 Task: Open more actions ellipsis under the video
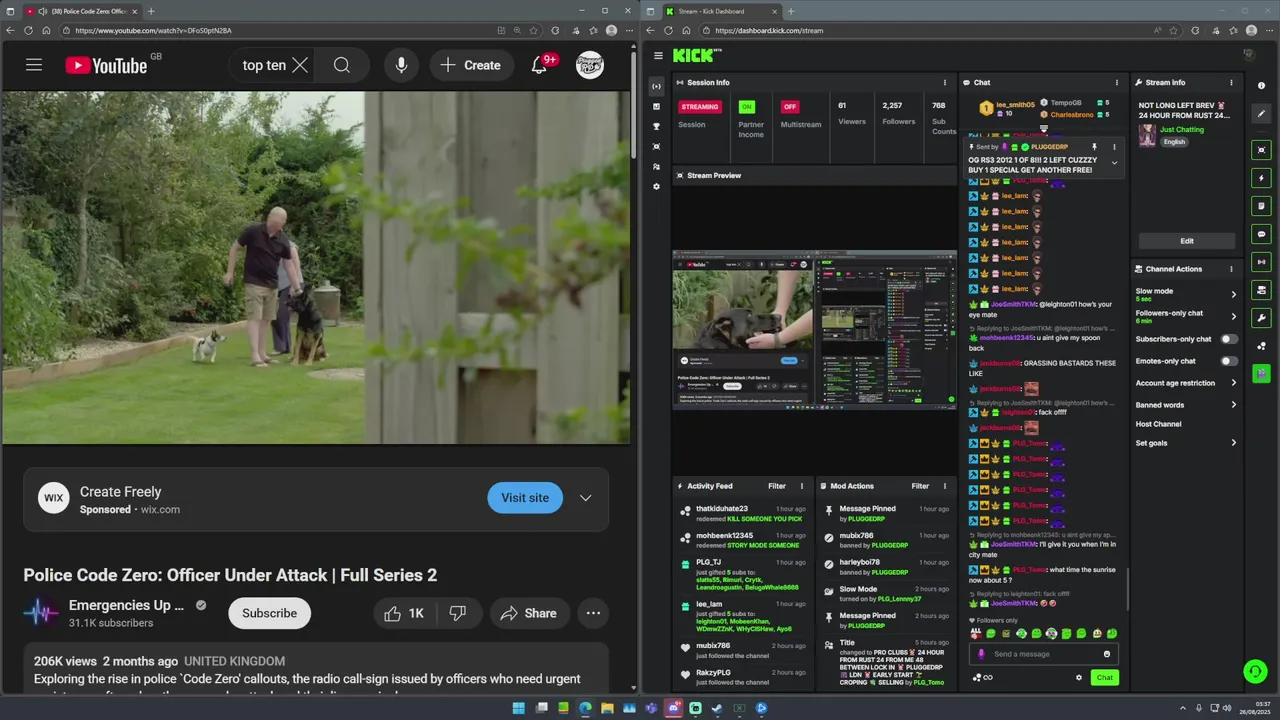click(x=593, y=613)
